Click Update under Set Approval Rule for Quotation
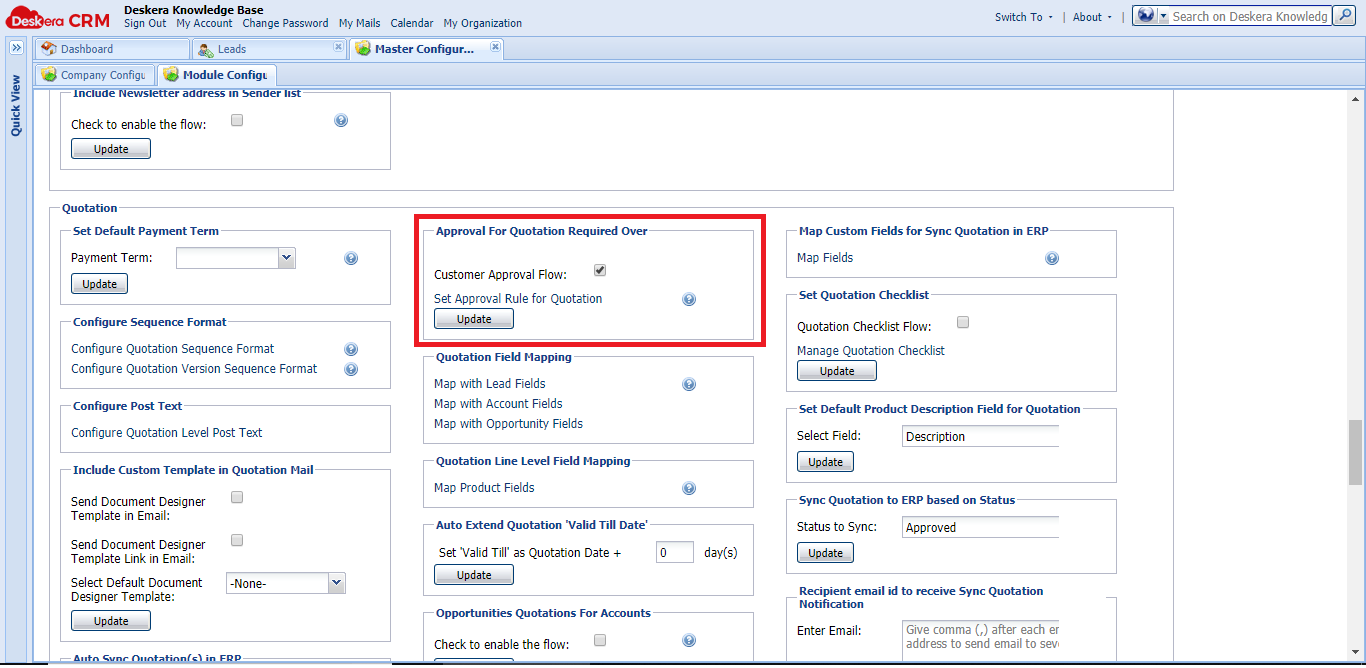Screen dimensions: 1366x668 point(474,319)
